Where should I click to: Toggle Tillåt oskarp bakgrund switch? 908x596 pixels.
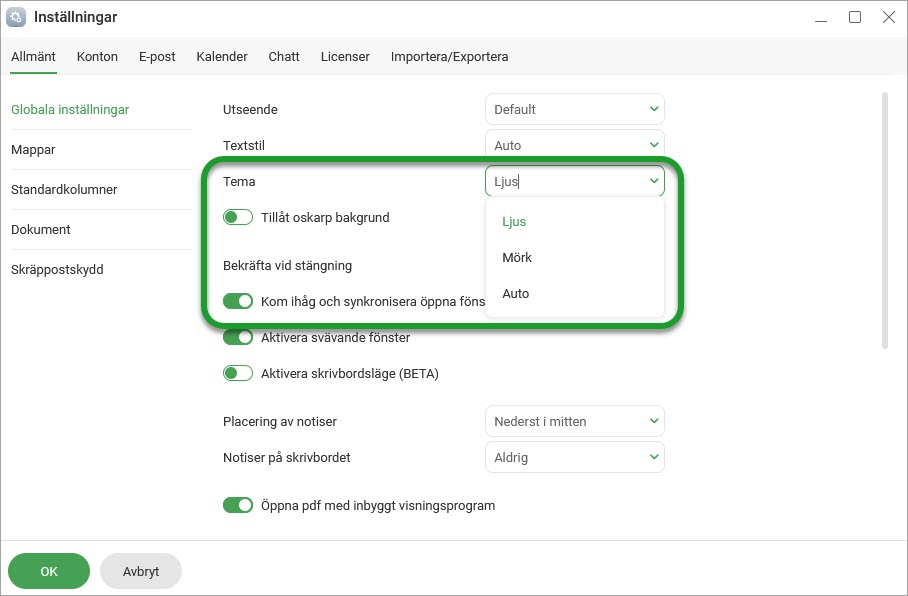[x=238, y=217]
